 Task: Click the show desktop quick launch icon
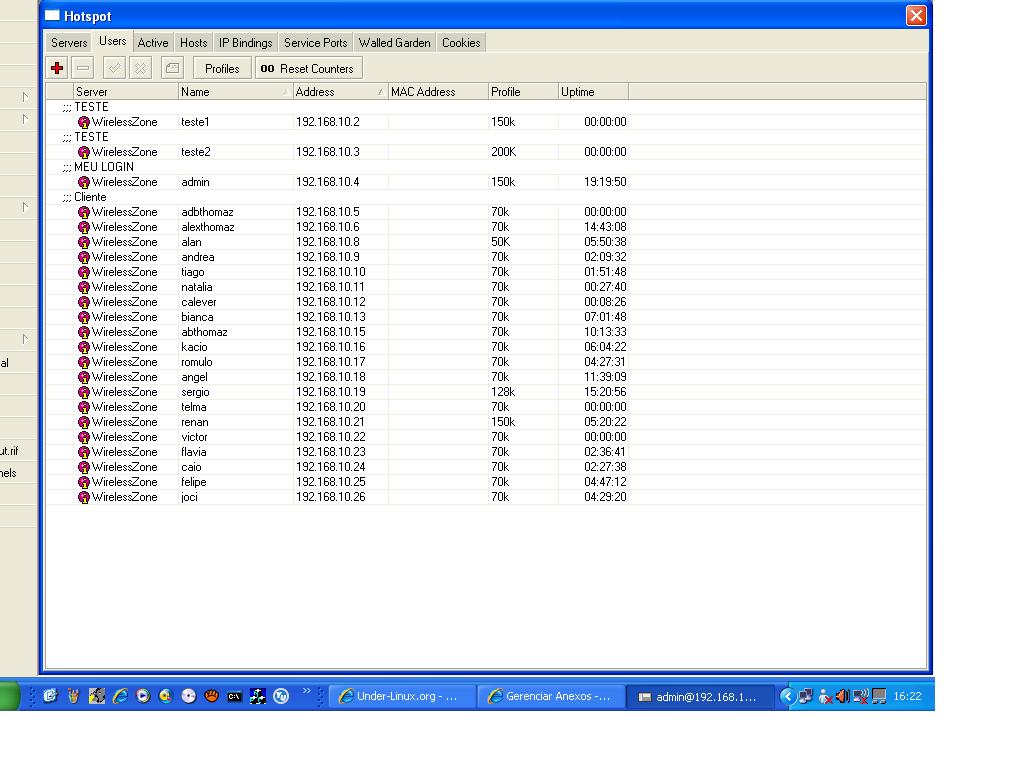coord(50,696)
